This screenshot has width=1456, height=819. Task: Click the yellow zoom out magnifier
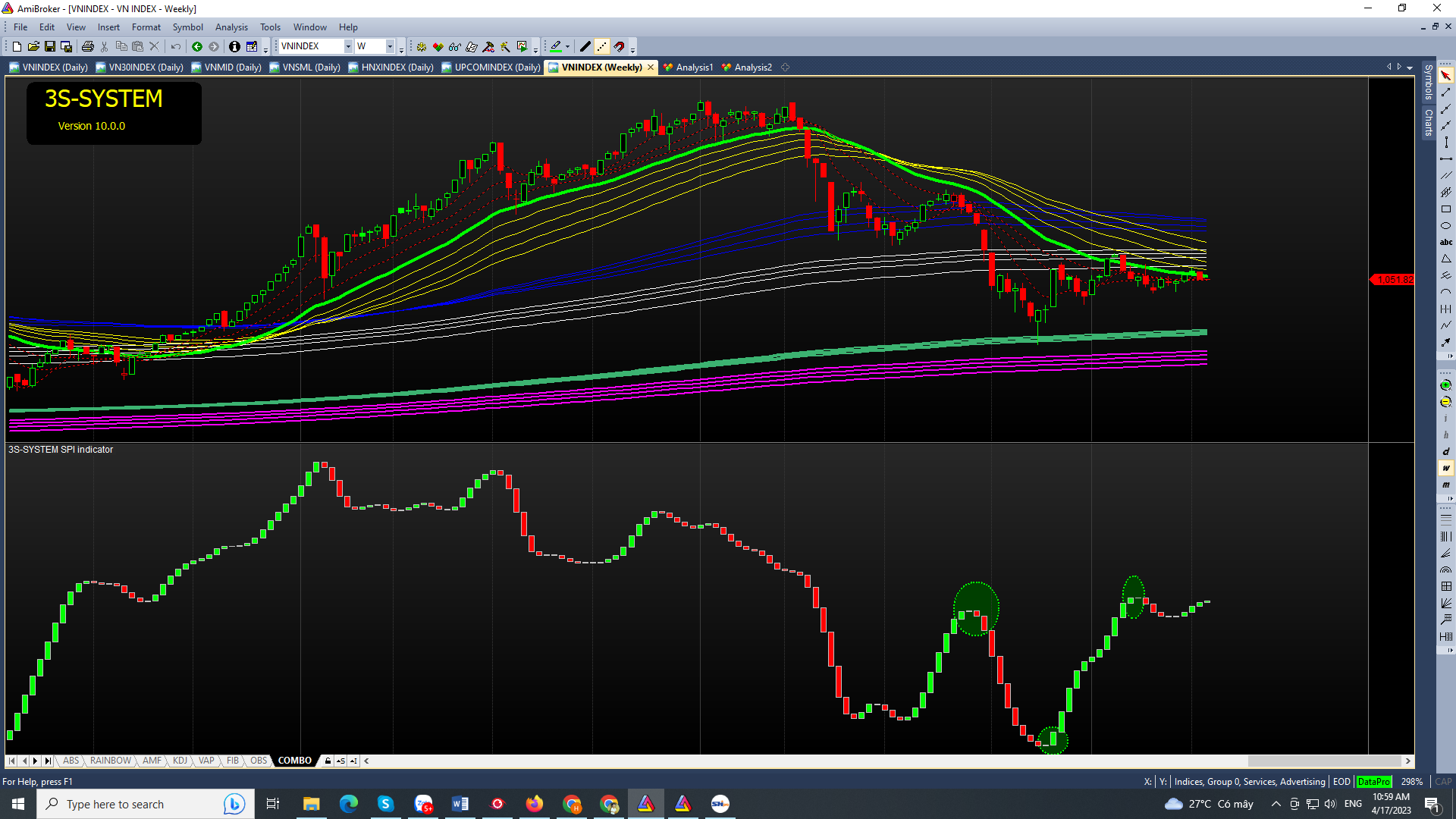1445,402
